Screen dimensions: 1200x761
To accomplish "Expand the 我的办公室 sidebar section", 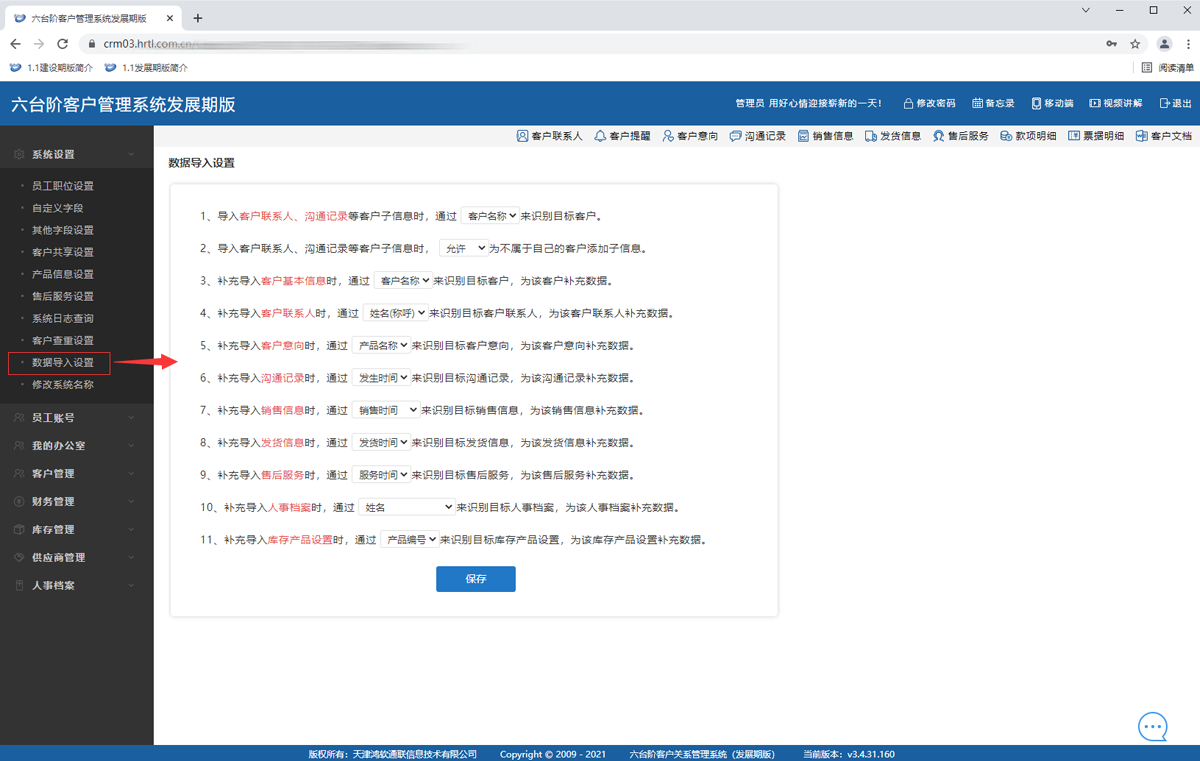I will coord(77,446).
